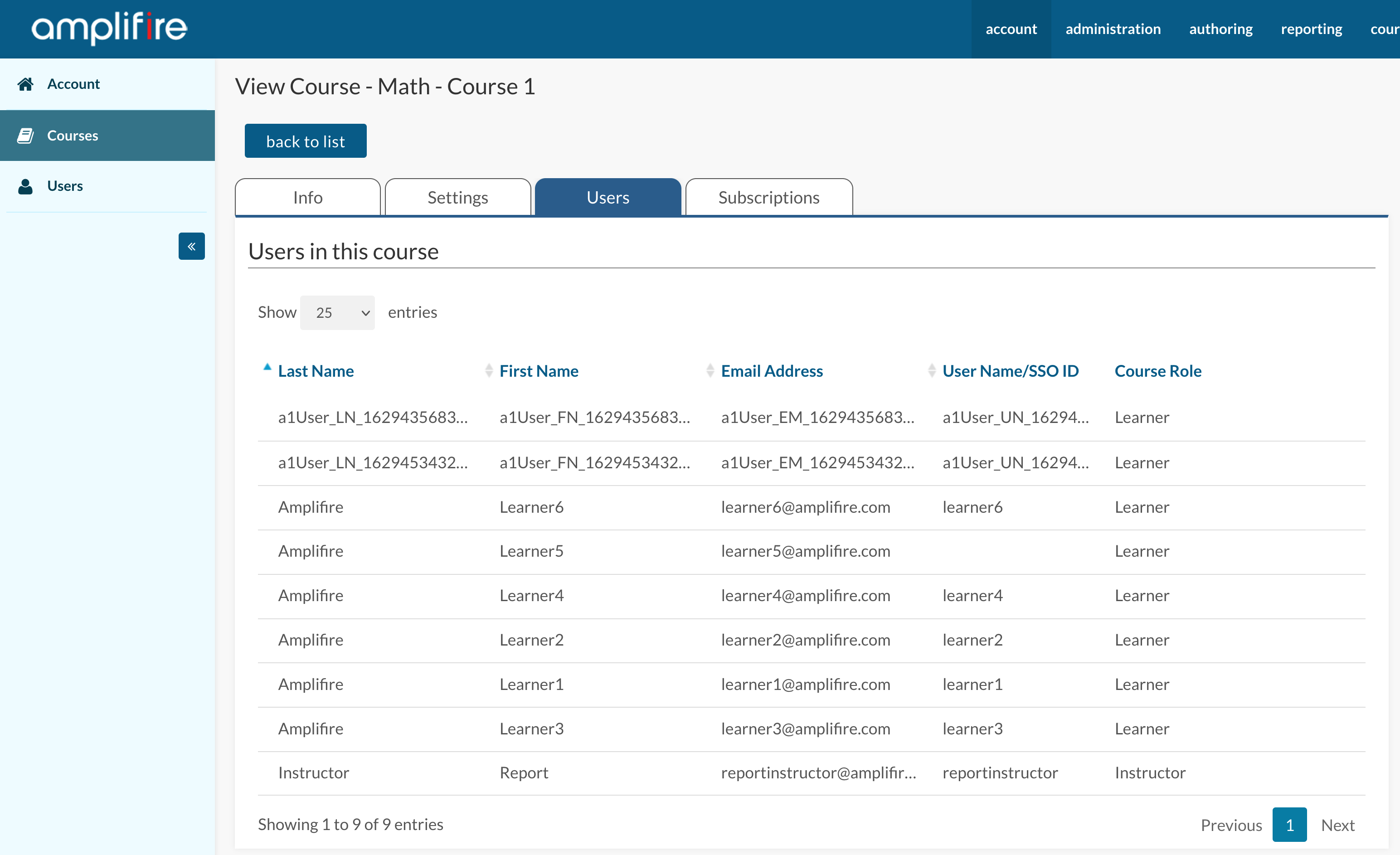1400x855 pixels.
Task: Go to Account in the sidebar
Action: tap(107, 84)
